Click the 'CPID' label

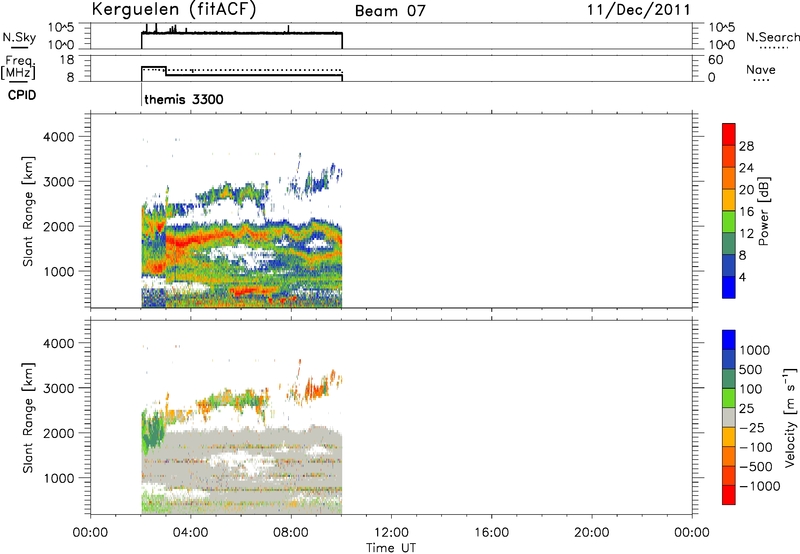pos(22,95)
